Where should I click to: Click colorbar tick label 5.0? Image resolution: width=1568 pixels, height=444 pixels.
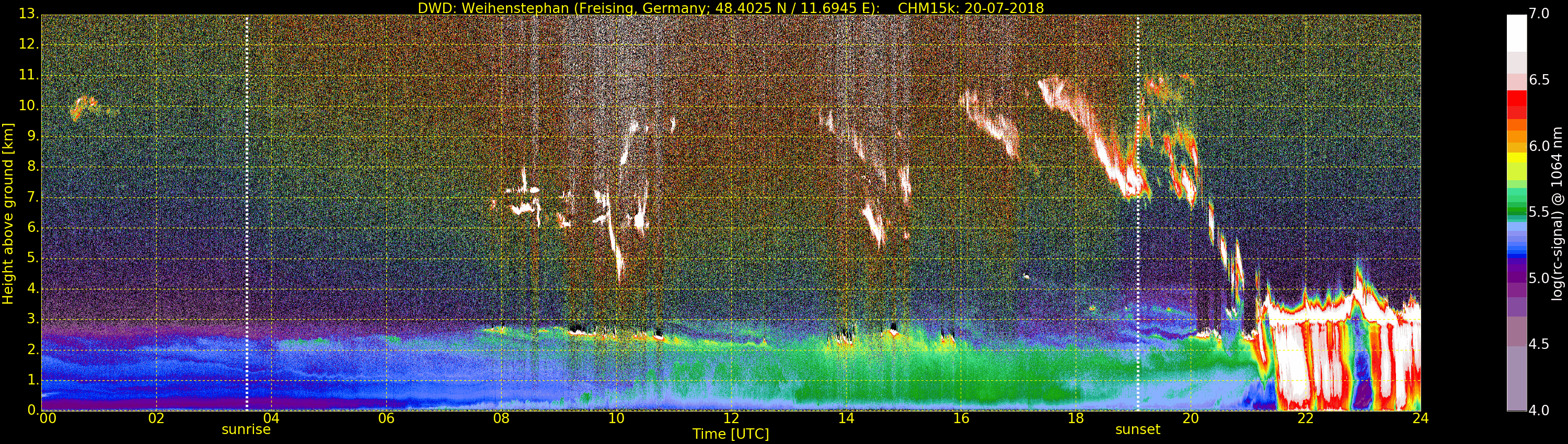(1539, 278)
